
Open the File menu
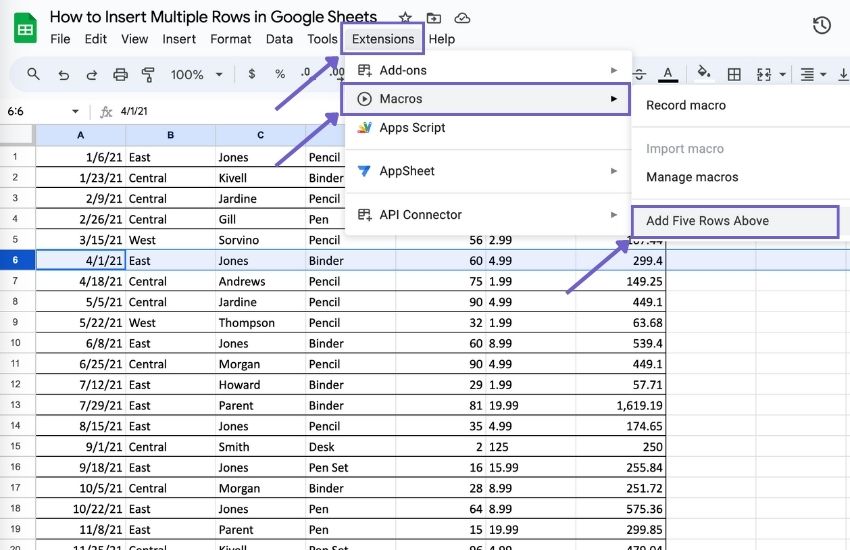[60, 39]
